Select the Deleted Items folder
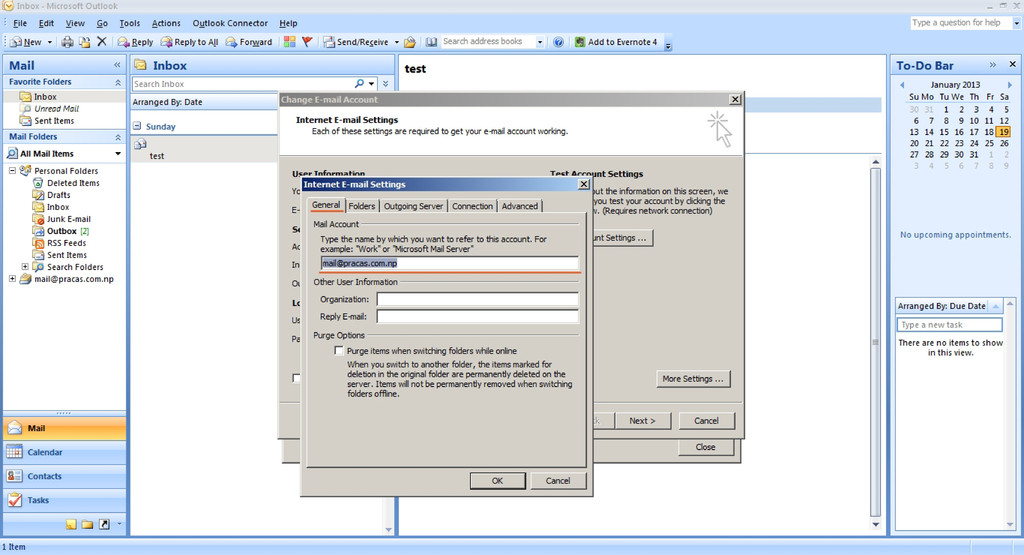Image resolution: width=1024 pixels, height=555 pixels. click(72, 183)
